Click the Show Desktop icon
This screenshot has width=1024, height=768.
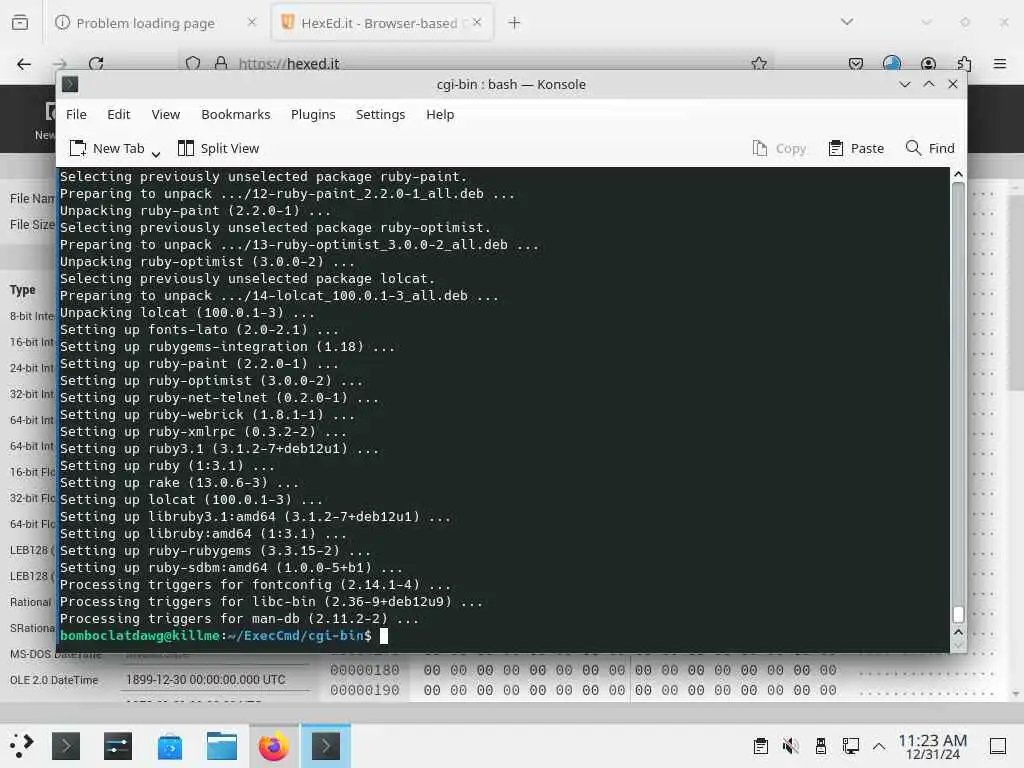tap(998, 746)
